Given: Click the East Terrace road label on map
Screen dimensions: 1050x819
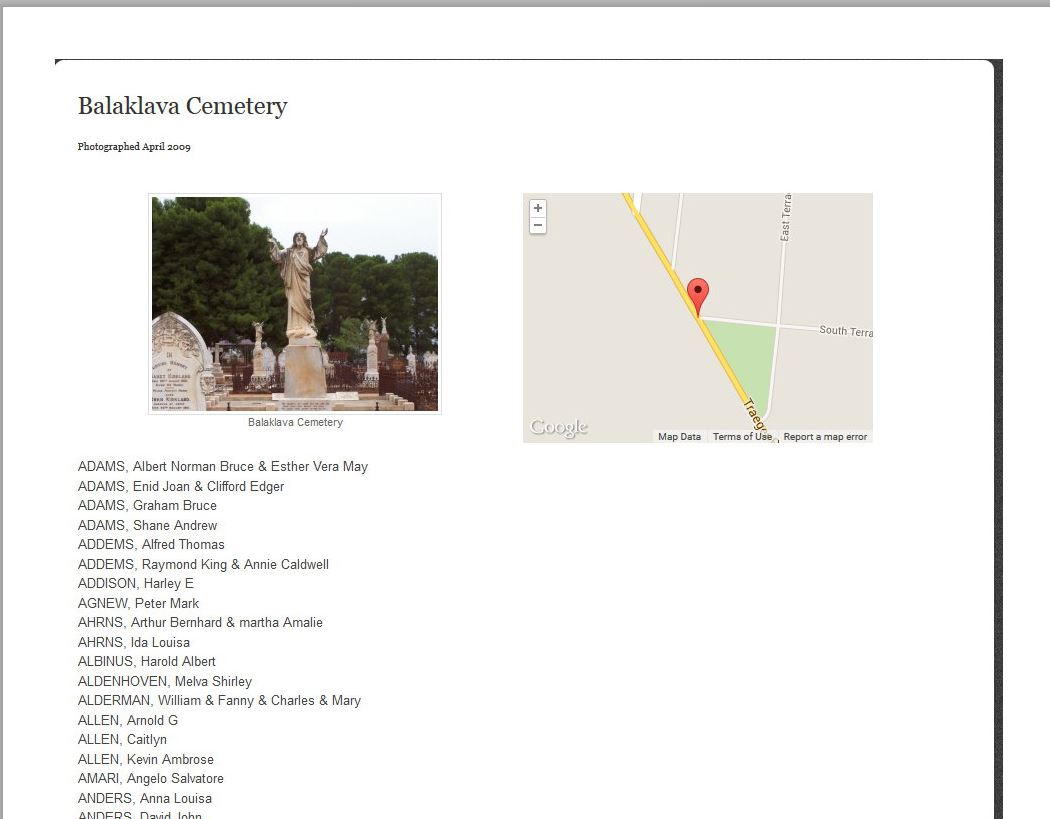Looking at the screenshot, I should (x=785, y=217).
